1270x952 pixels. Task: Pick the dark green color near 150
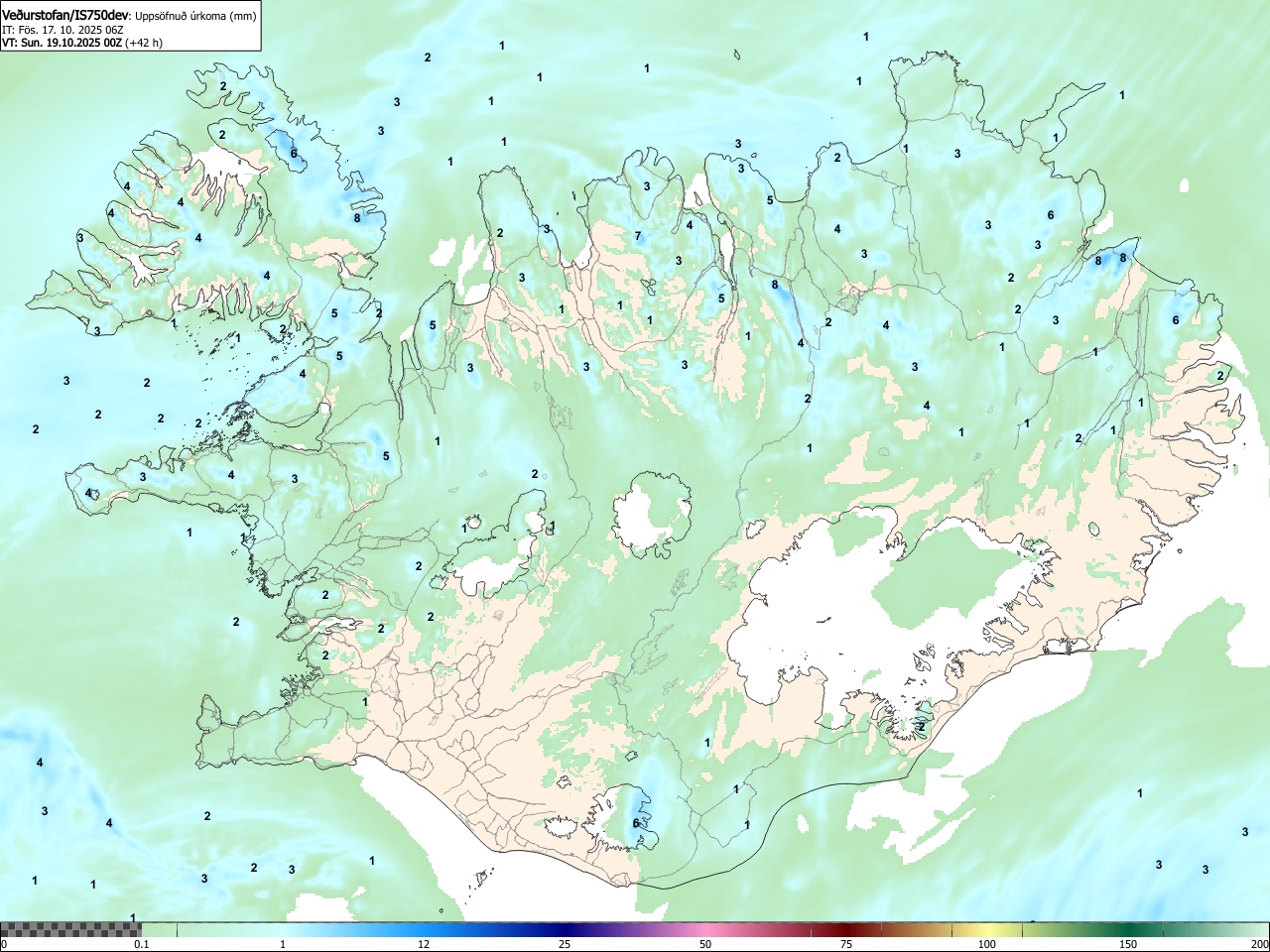click(1128, 929)
